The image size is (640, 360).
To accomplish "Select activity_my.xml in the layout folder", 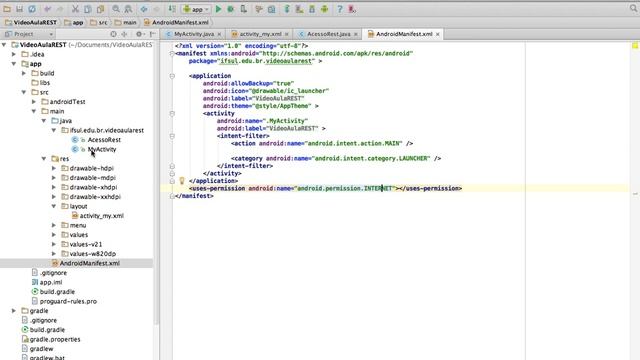I will point(101,216).
